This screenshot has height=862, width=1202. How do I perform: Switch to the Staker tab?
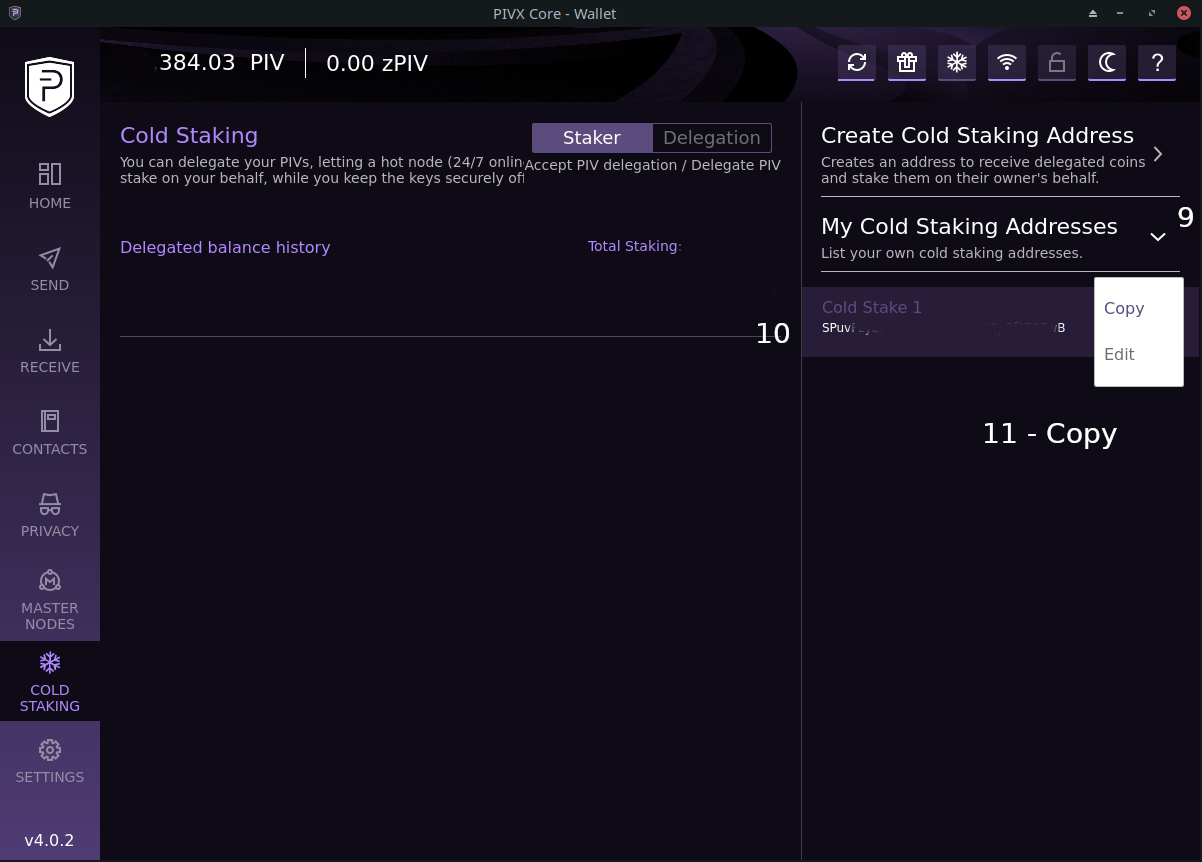tap(592, 138)
